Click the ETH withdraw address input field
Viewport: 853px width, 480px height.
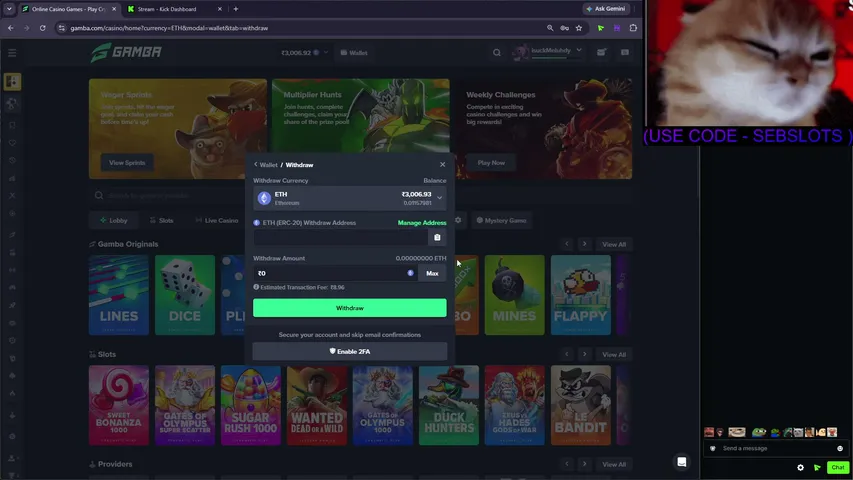coord(341,237)
